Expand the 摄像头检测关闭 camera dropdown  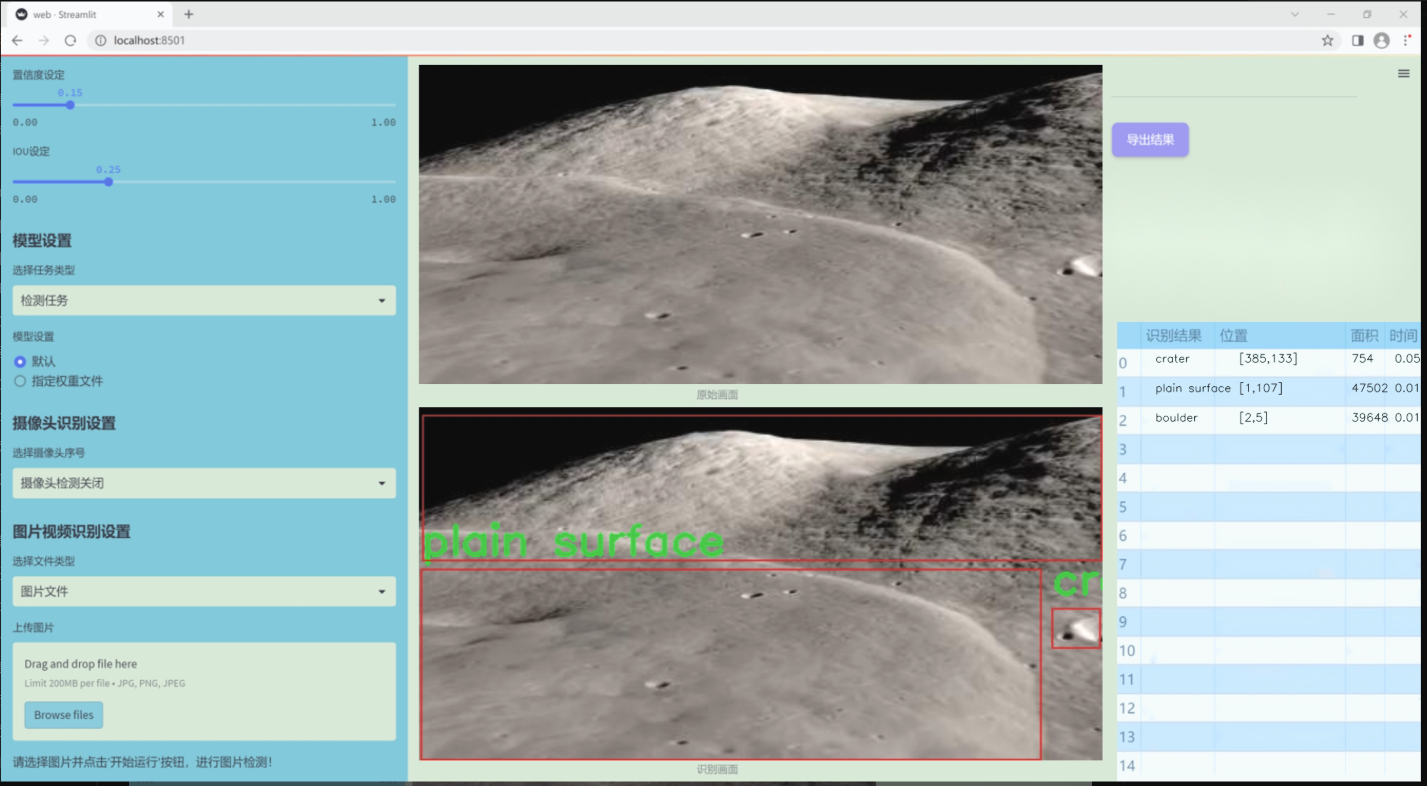click(x=204, y=483)
